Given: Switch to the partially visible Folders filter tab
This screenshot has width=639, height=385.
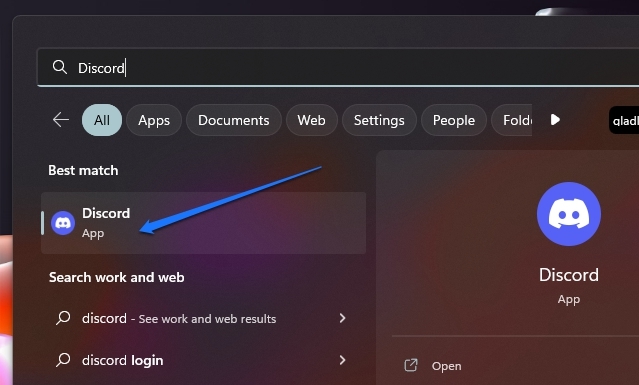Looking at the screenshot, I should (512, 120).
